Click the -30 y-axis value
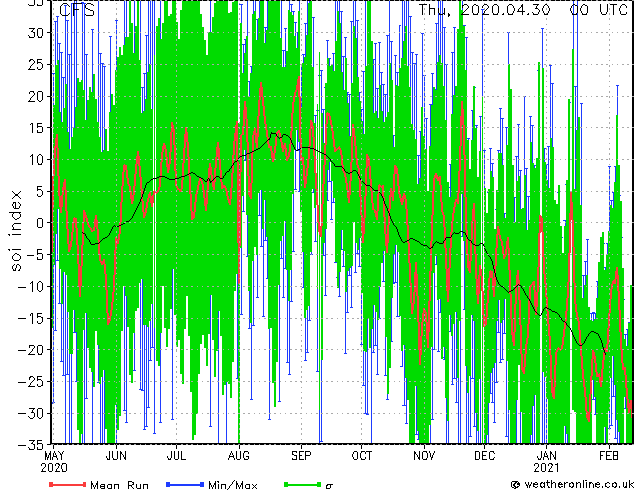This screenshot has width=634, height=490. pyautogui.click(x=31, y=413)
